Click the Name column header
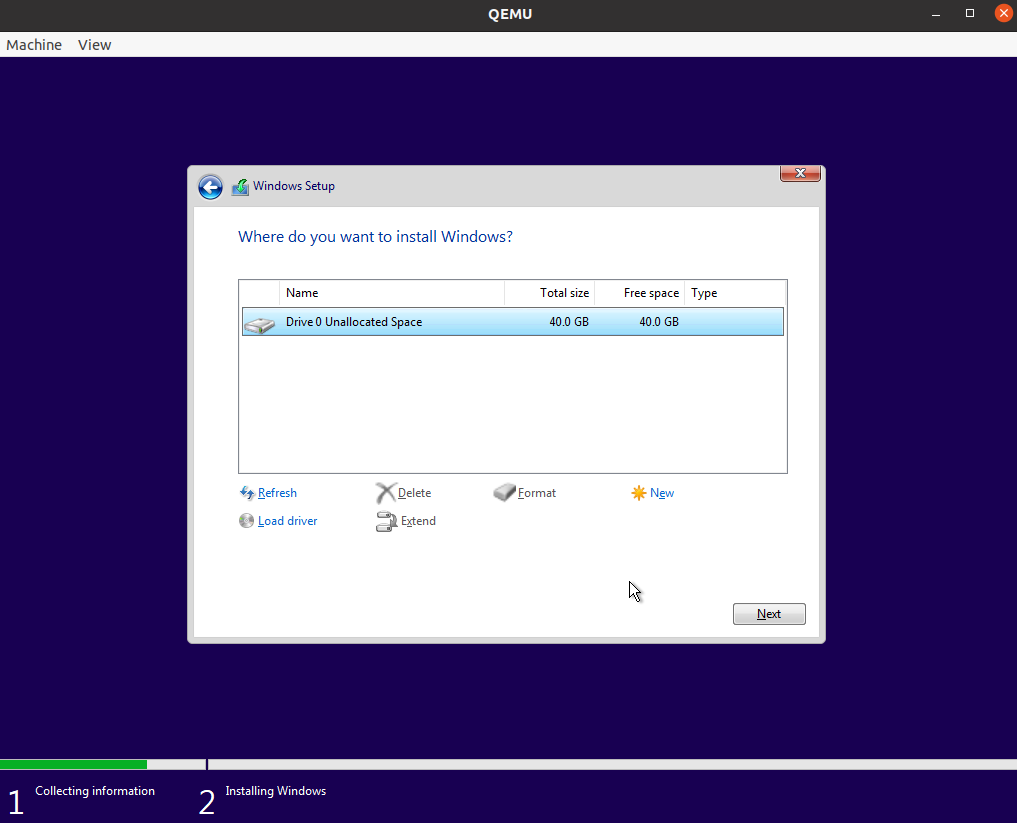The image size is (1017, 823). 392,293
